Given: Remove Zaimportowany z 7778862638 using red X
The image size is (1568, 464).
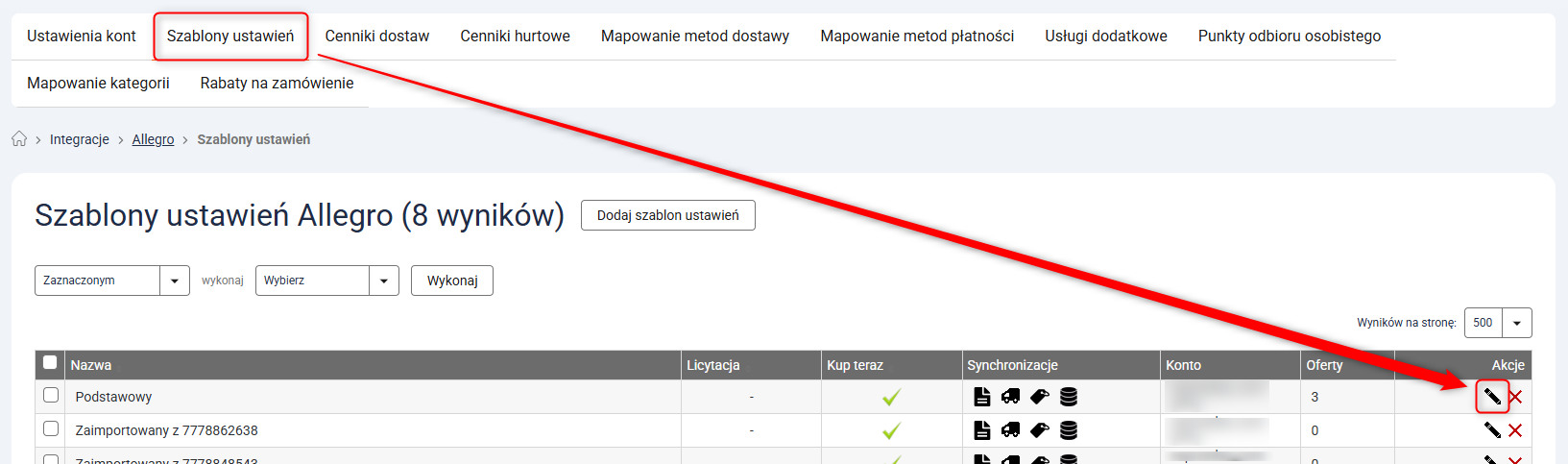Looking at the screenshot, I should (x=1515, y=430).
